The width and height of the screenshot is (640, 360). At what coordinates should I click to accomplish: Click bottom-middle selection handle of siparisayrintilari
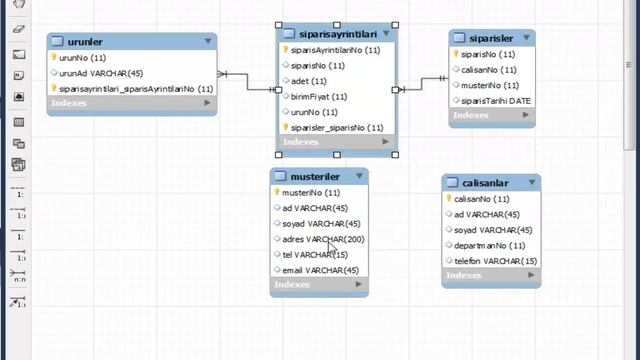pyautogui.click(x=337, y=155)
